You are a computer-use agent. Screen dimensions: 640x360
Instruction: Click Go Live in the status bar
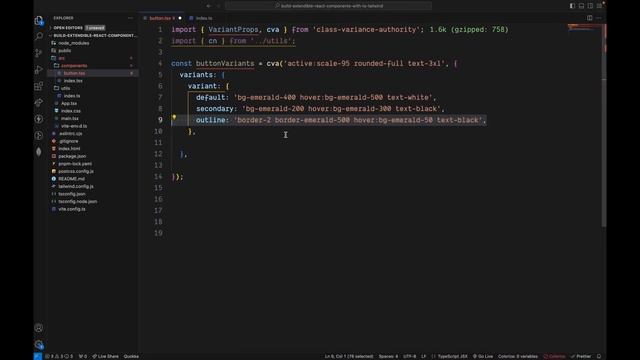[x=483, y=356]
